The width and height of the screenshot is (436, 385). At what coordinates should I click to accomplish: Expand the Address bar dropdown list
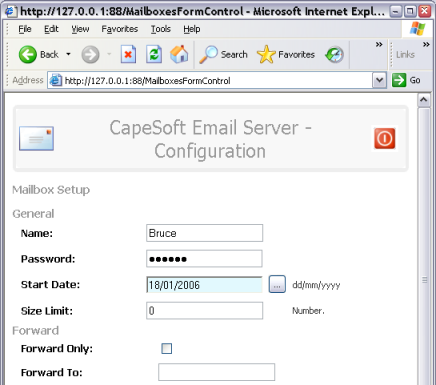coord(379,80)
